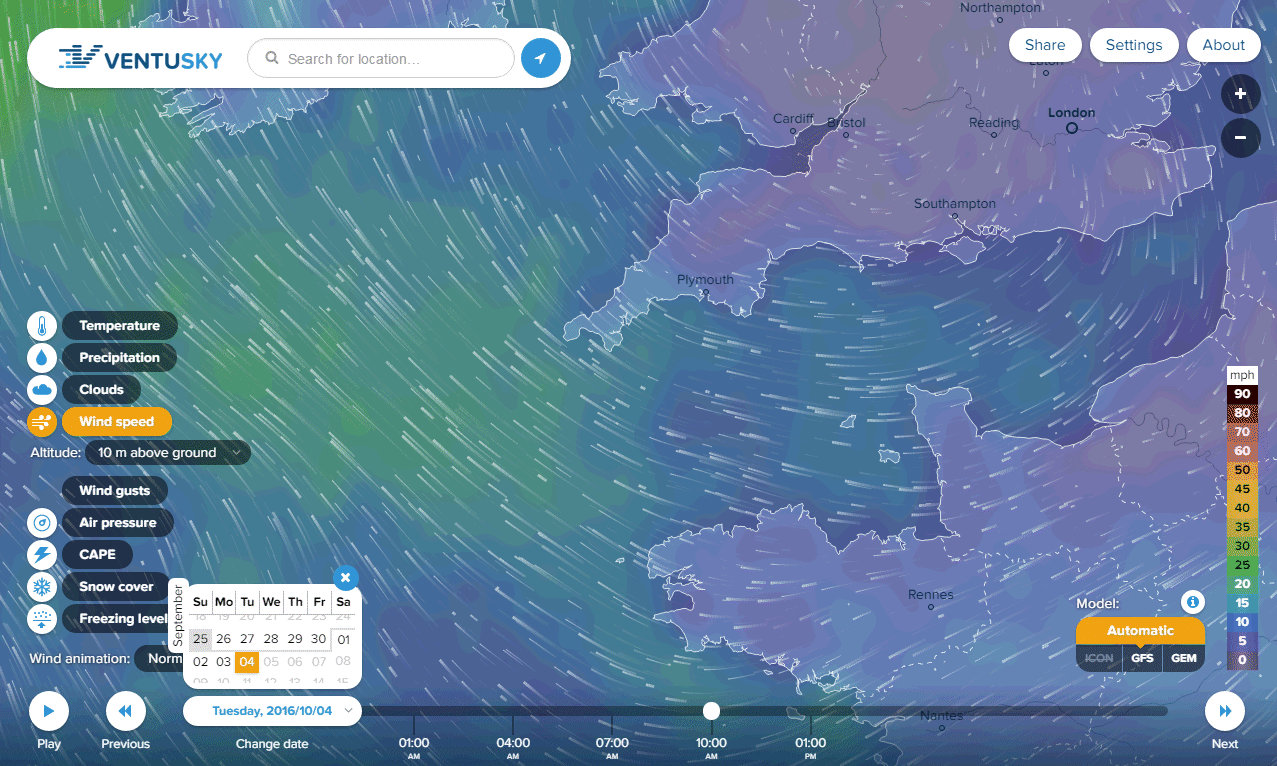
Task: Open the About page
Action: (x=1223, y=45)
